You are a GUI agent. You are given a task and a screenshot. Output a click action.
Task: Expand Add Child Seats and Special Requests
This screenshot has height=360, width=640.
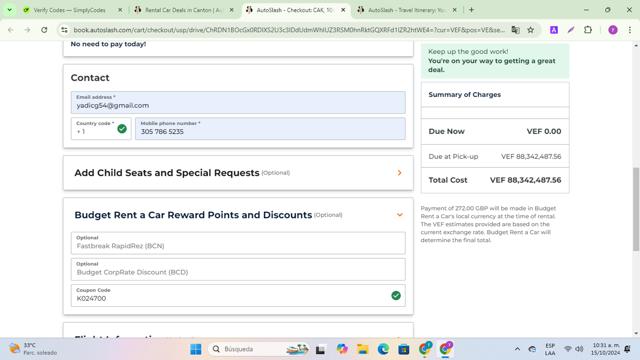click(x=238, y=173)
